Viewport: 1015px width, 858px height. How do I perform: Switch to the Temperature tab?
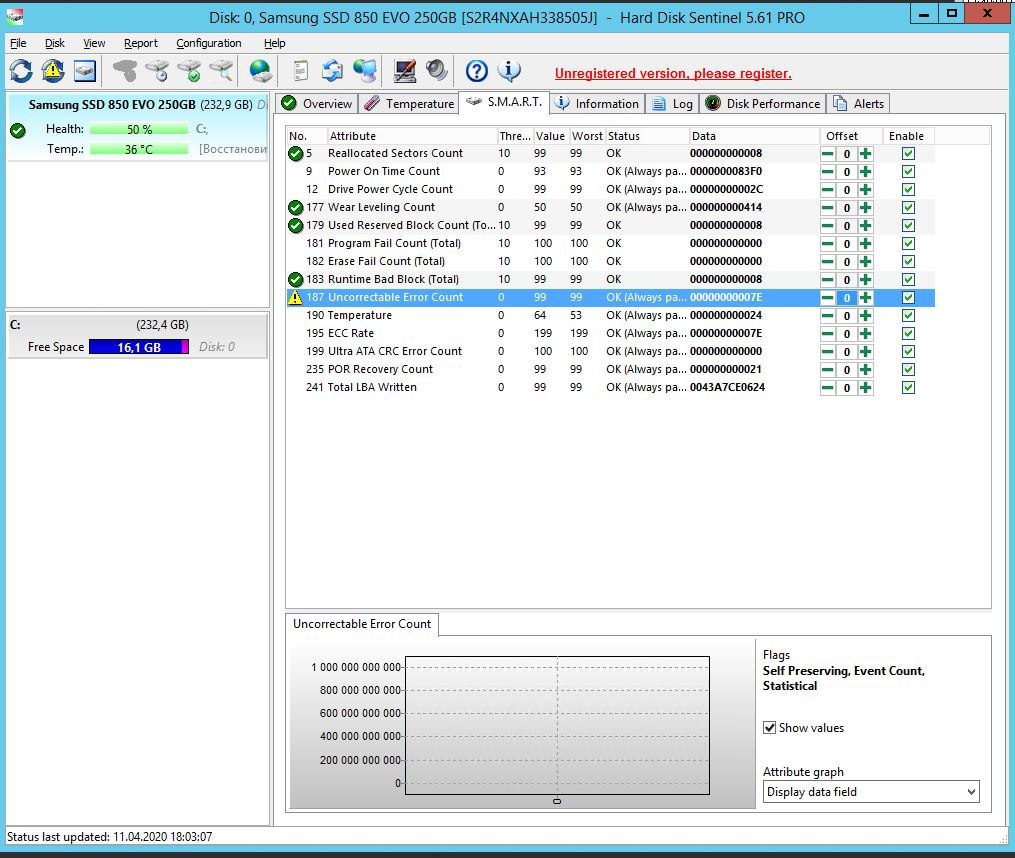(409, 104)
